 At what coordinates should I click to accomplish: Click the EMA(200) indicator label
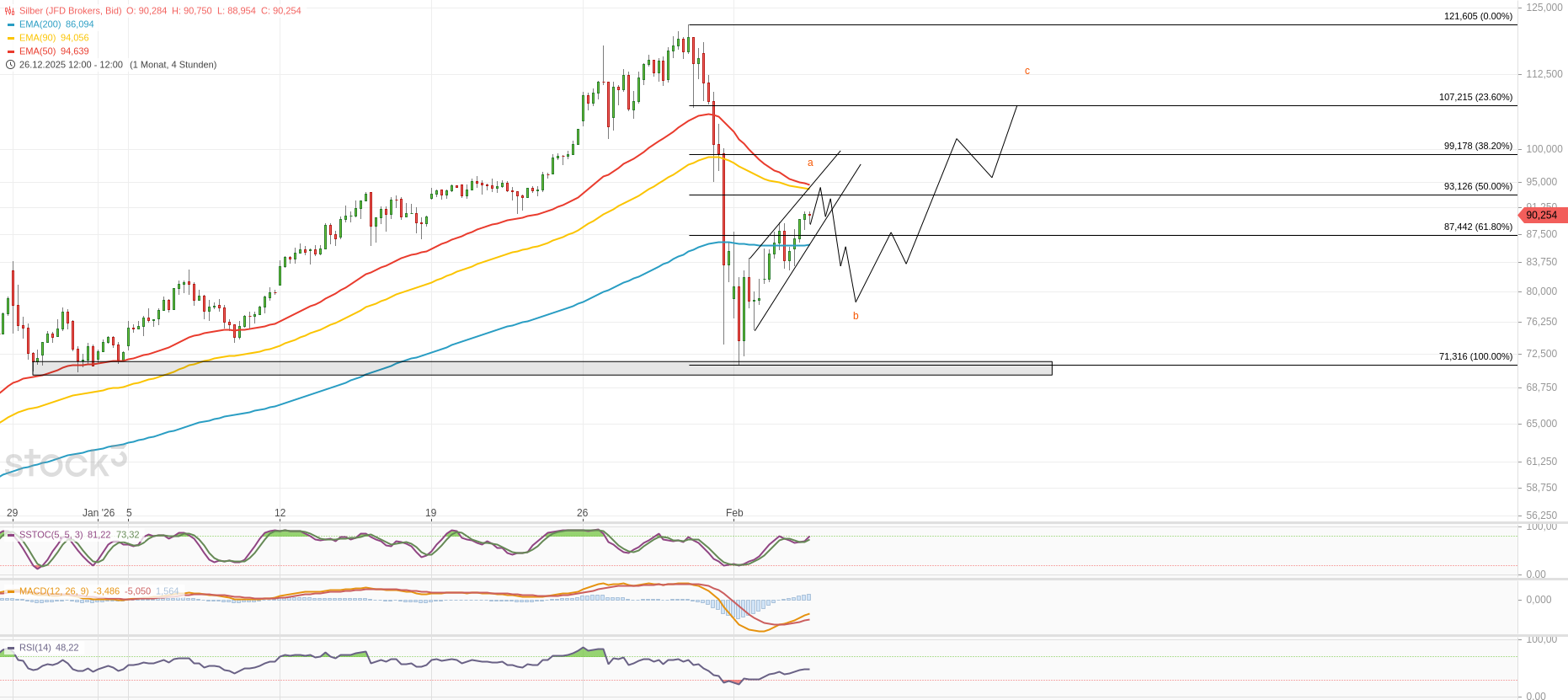coord(40,24)
